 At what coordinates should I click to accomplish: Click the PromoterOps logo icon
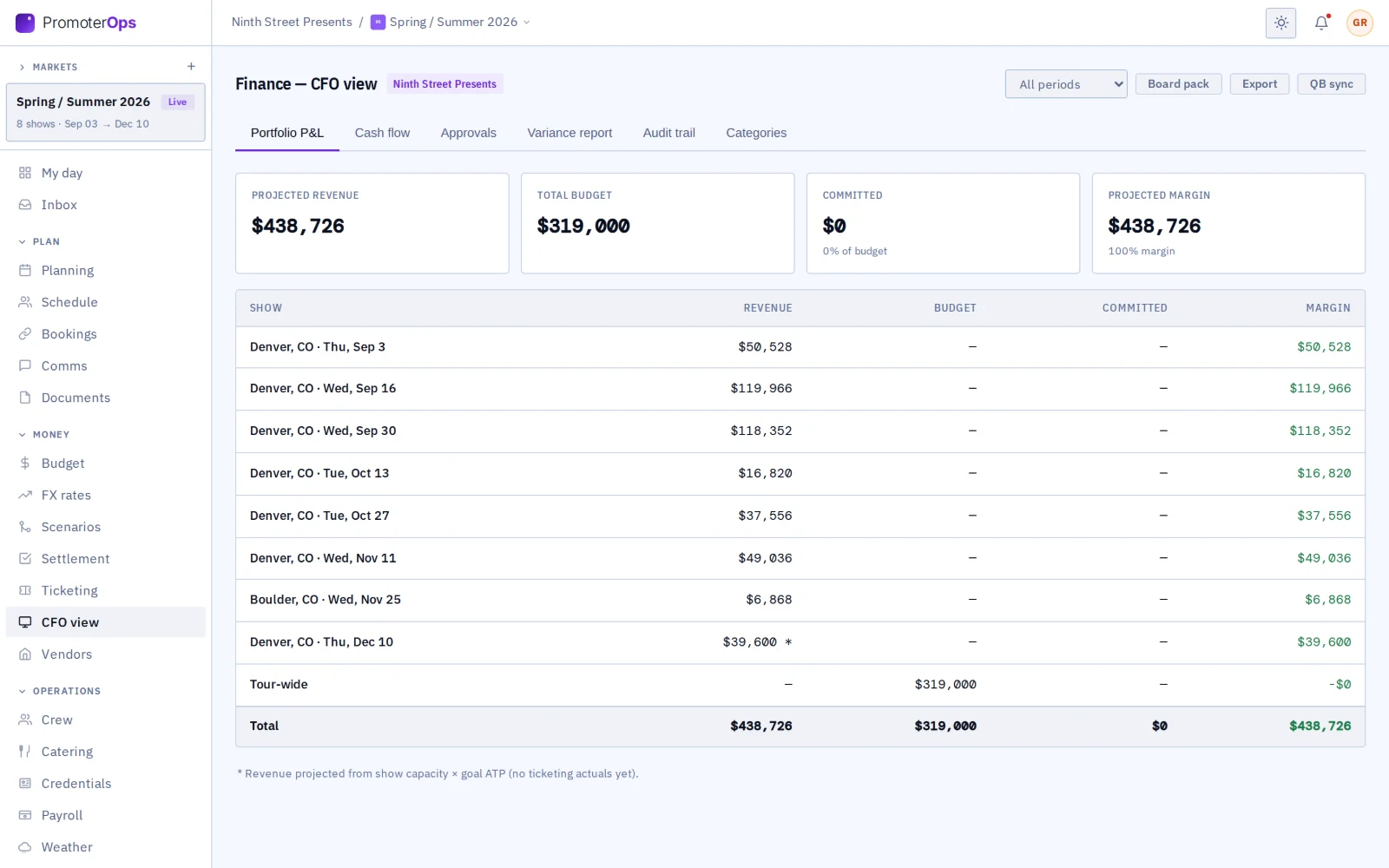tap(25, 23)
